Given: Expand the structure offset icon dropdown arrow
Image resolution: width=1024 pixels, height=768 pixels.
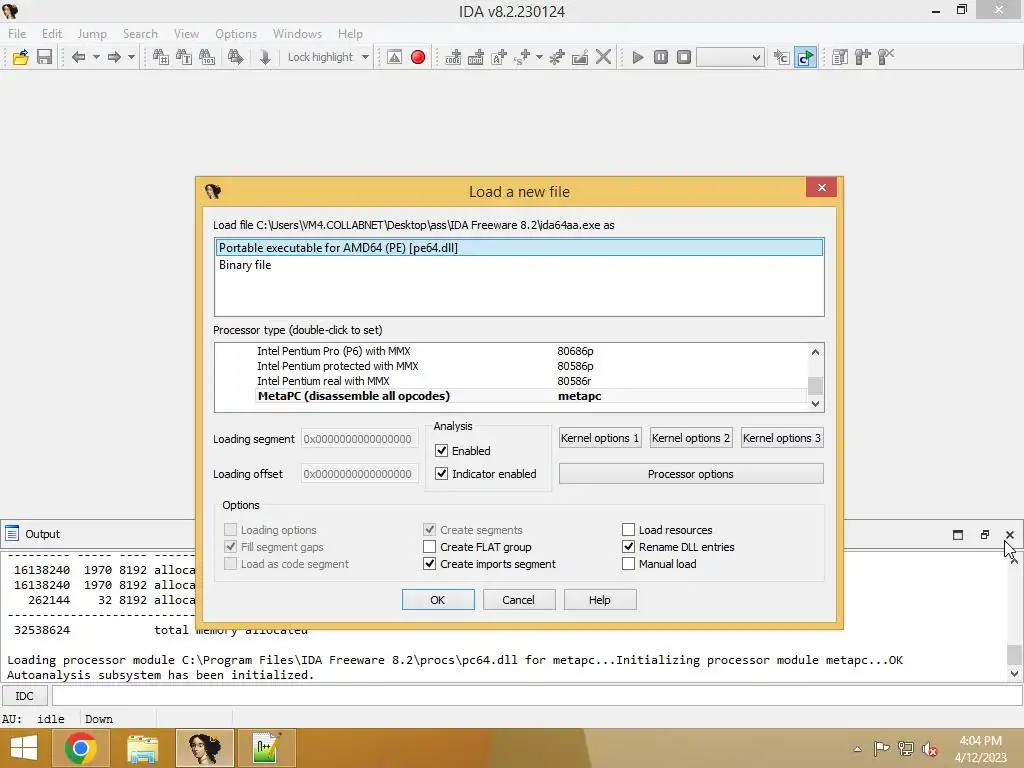Looking at the screenshot, I should point(539,57).
